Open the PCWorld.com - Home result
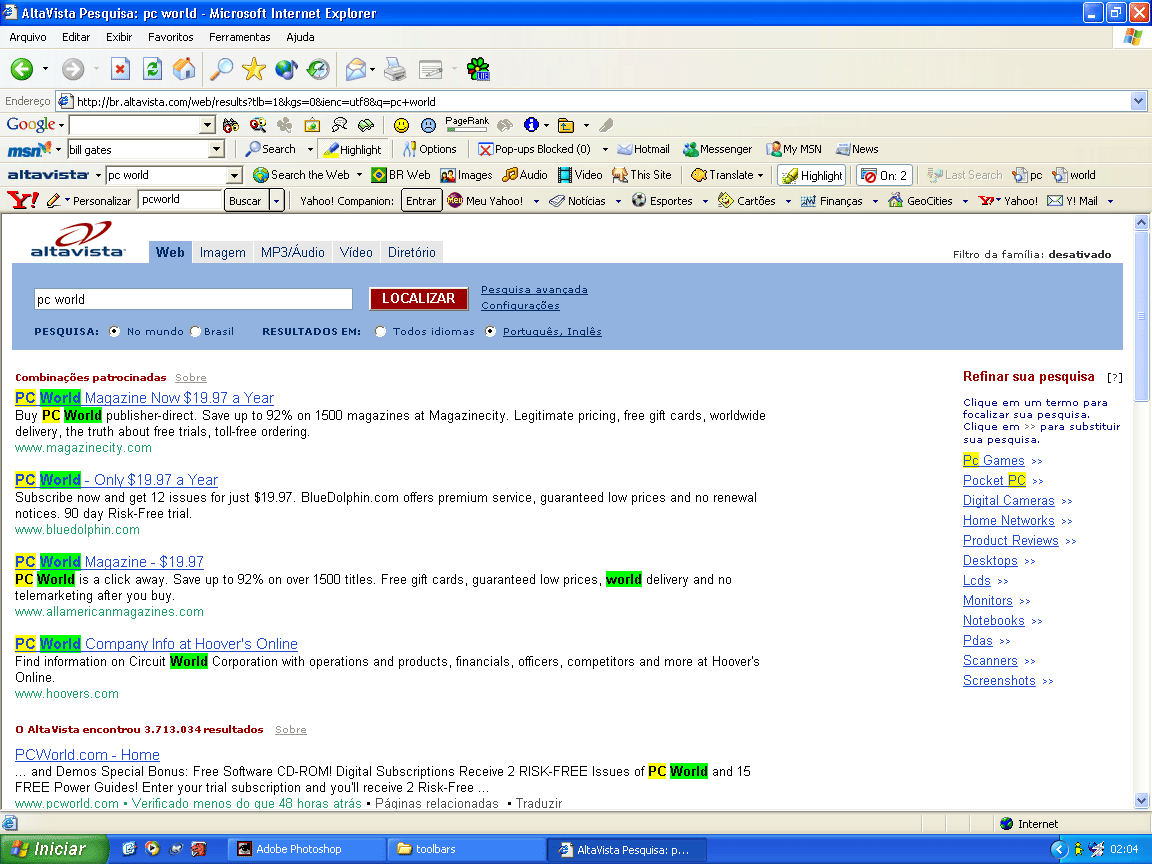The height and width of the screenshot is (864, 1152). point(87,755)
